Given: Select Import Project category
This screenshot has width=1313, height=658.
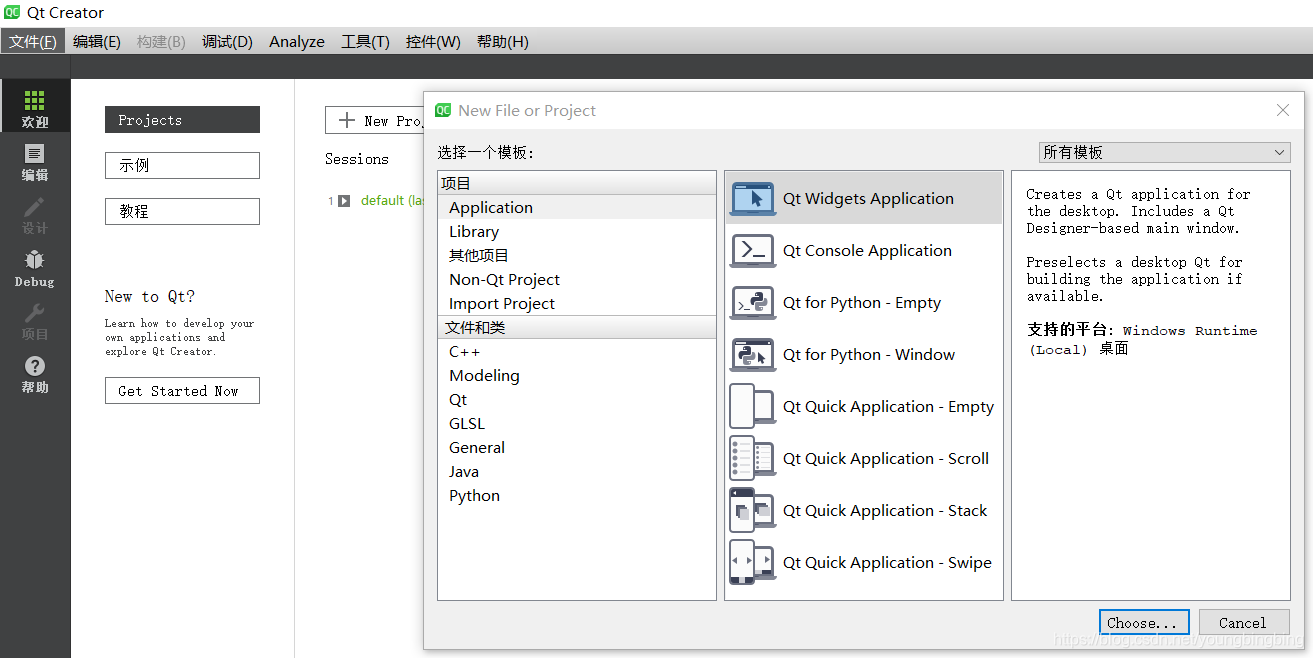Looking at the screenshot, I should coord(577,303).
